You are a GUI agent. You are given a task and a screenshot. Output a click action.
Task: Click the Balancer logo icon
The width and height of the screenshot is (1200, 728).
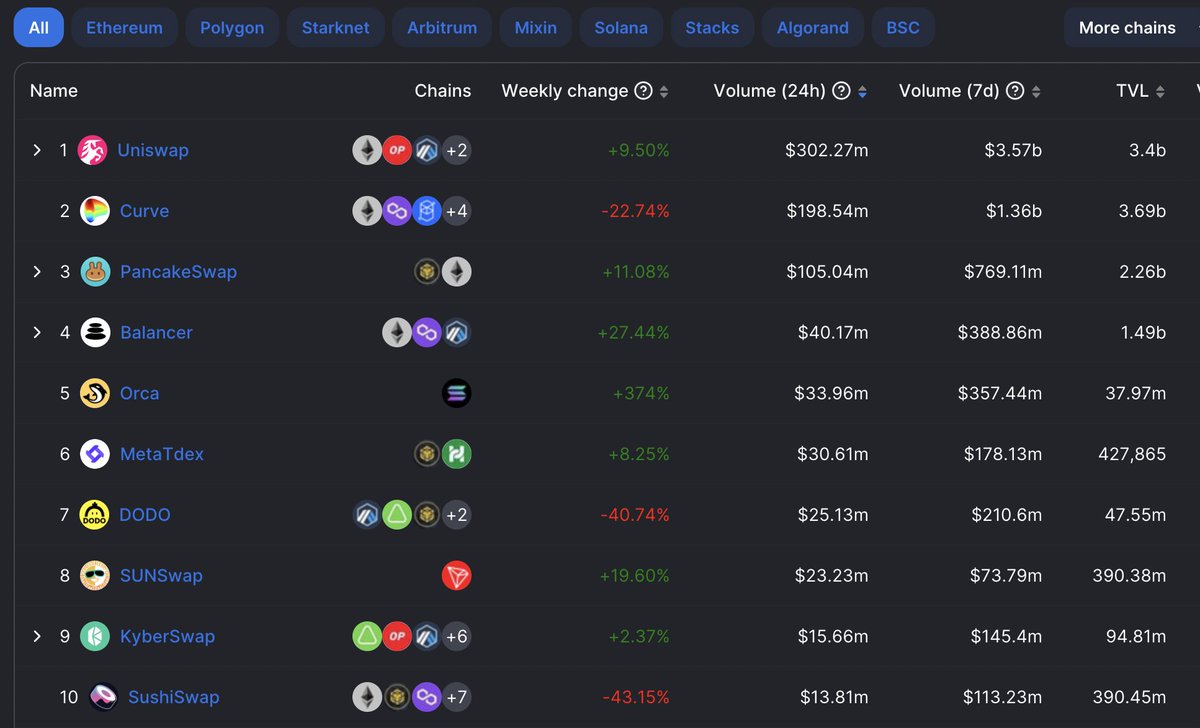point(95,332)
